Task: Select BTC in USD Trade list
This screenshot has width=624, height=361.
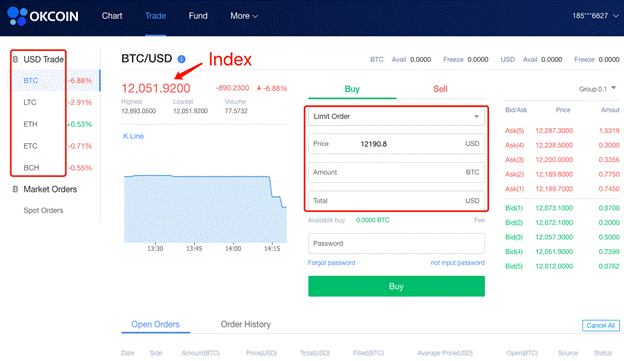Action: point(31,80)
